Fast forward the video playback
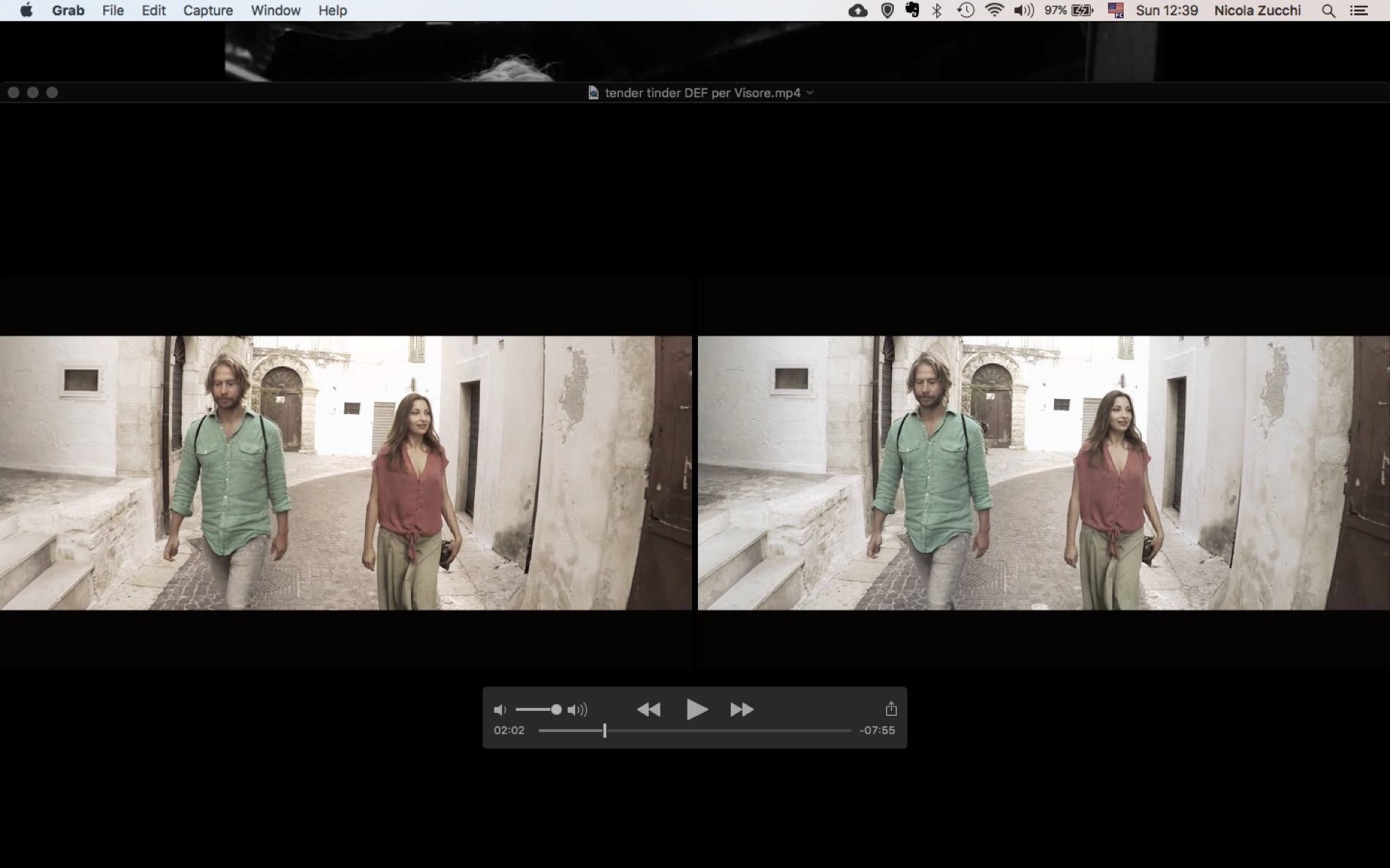Viewport: 1390px width, 868px height. pos(742,709)
